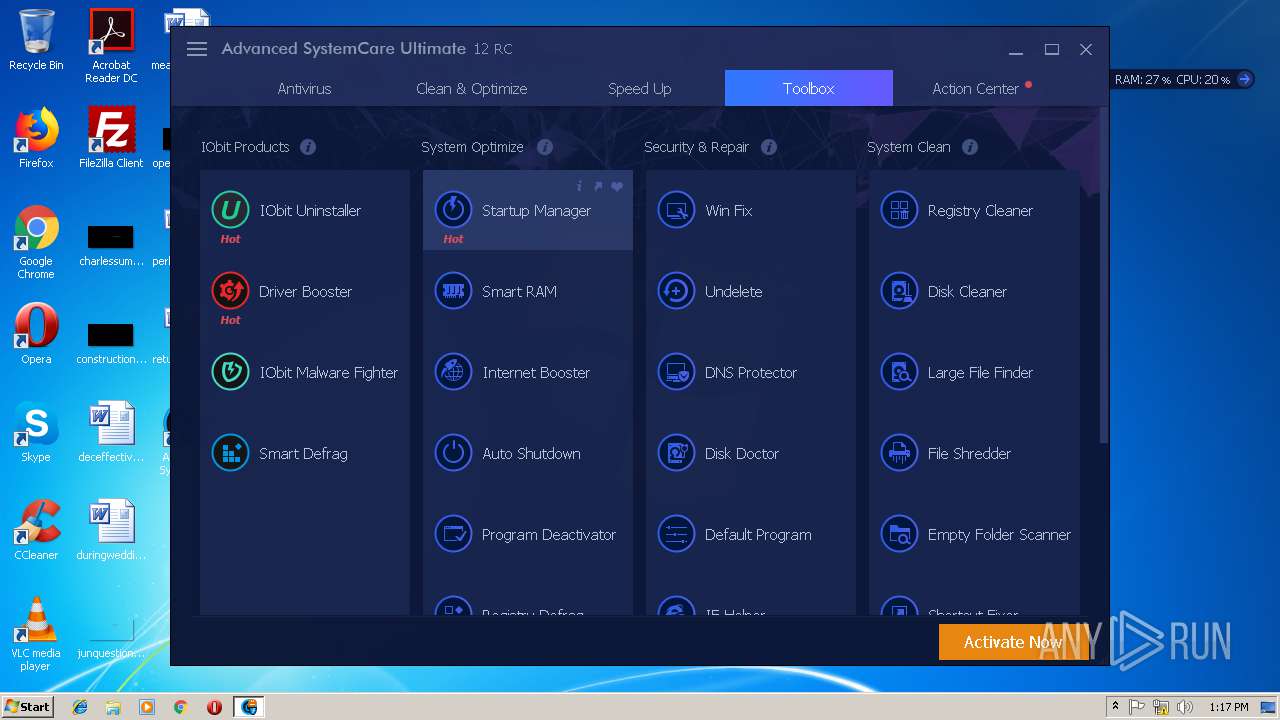Click Startup Manager info icon
The image size is (1280, 720).
point(579,186)
